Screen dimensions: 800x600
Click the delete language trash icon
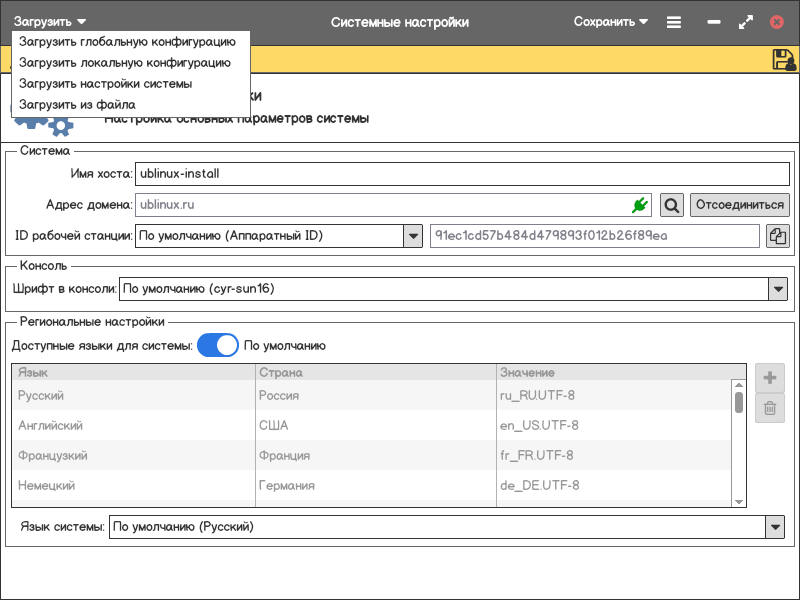769,407
